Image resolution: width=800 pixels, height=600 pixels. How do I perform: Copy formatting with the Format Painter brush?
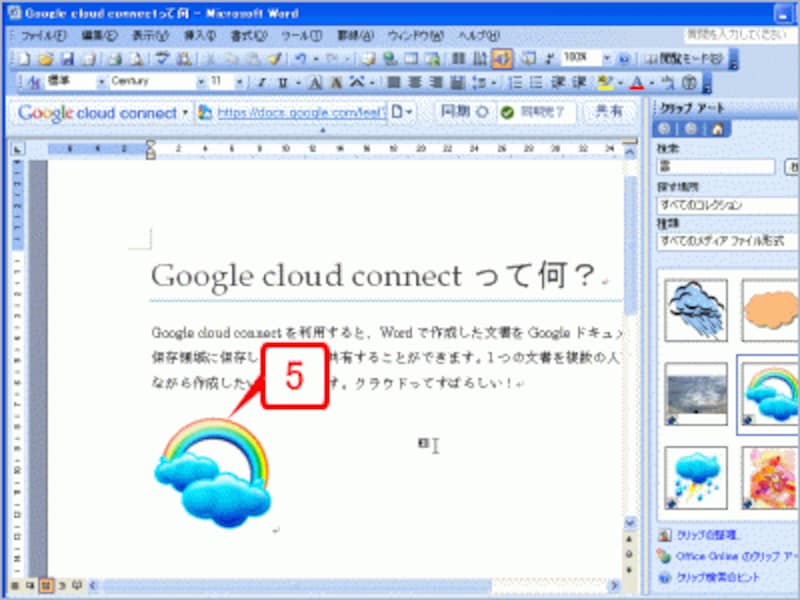(276, 59)
